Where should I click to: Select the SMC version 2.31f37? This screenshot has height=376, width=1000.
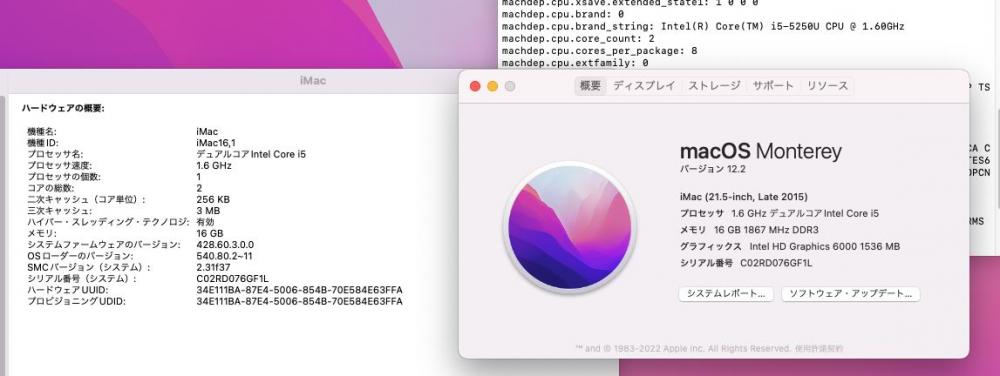[x=214, y=268]
